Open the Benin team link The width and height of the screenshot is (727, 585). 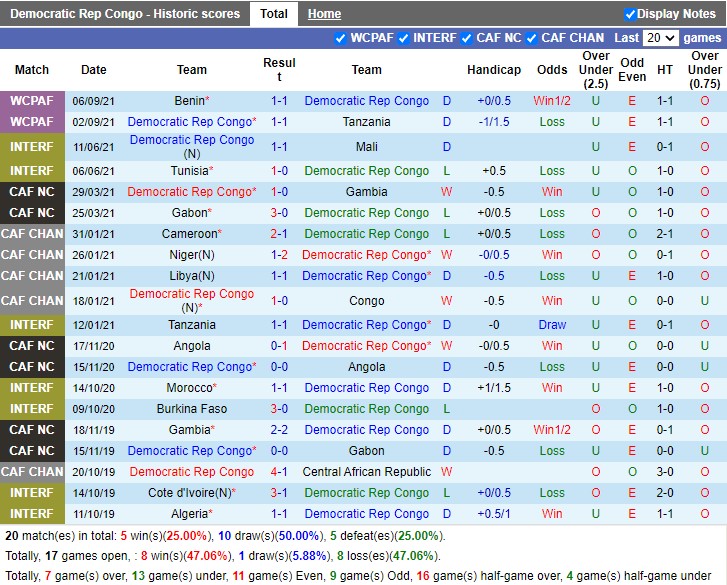click(x=188, y=101)
